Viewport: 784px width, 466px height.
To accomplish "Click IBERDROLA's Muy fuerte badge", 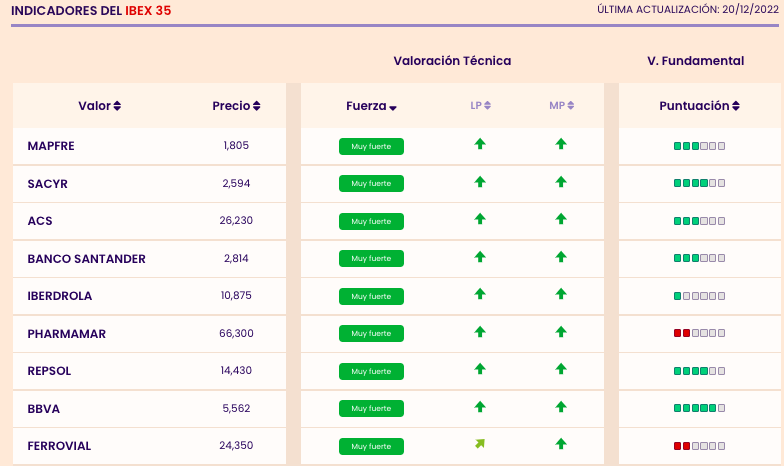I will coord(371,296).
